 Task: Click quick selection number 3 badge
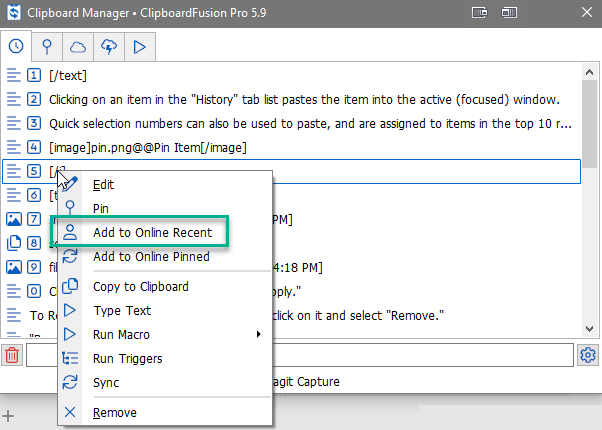34,123
